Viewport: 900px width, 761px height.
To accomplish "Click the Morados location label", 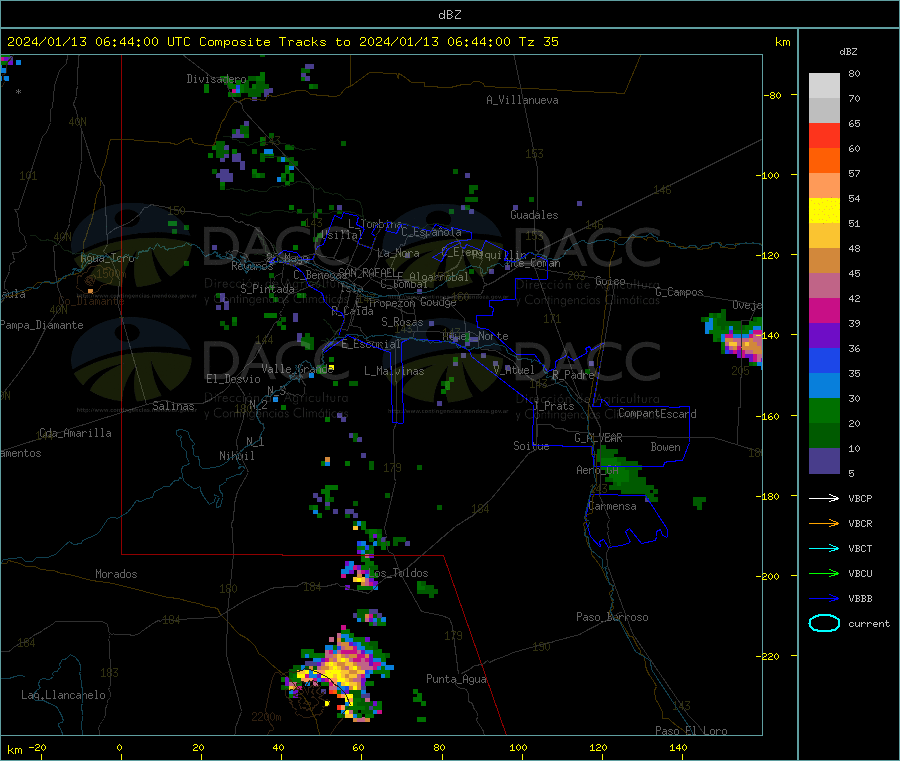I will [x=116, y=574].
